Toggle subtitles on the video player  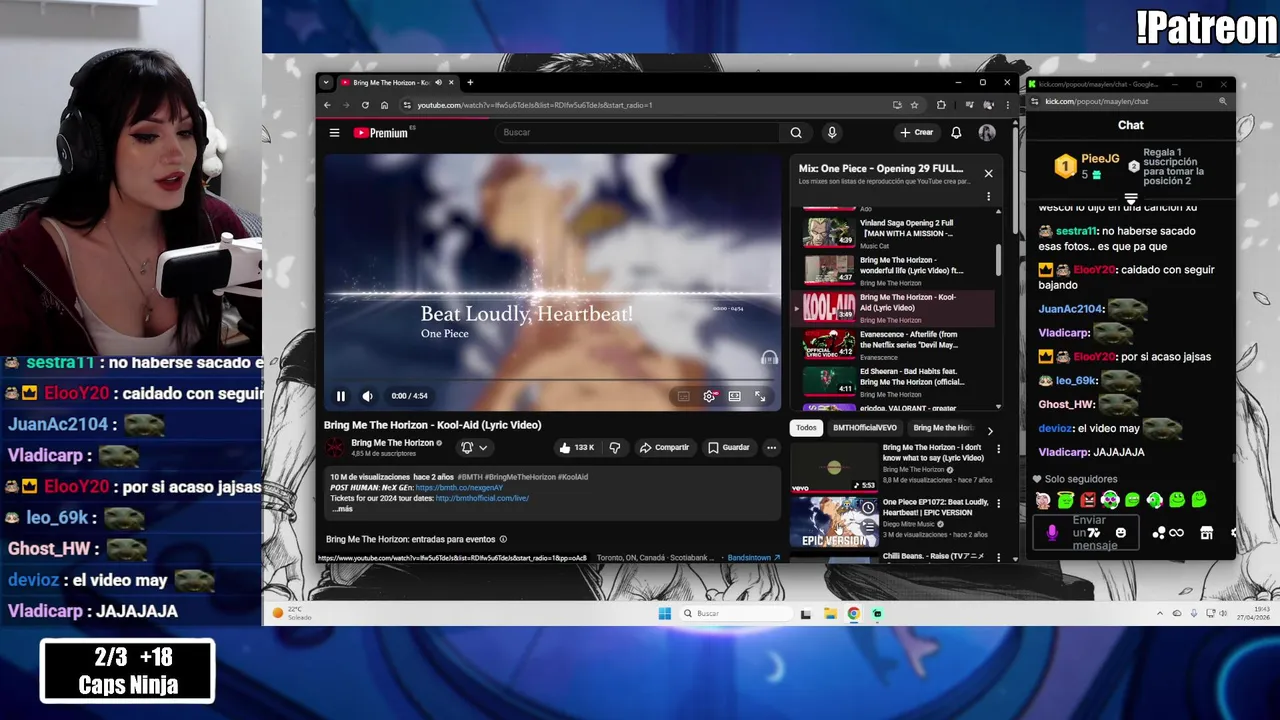pos(683,396)
